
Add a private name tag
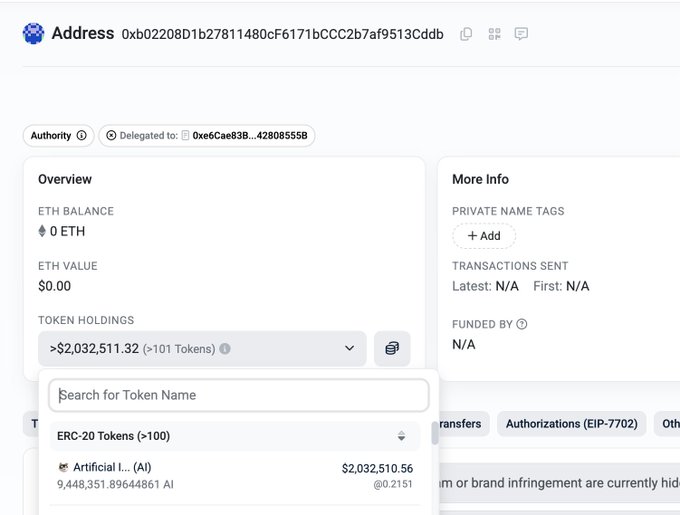click(x=484, y=235)
